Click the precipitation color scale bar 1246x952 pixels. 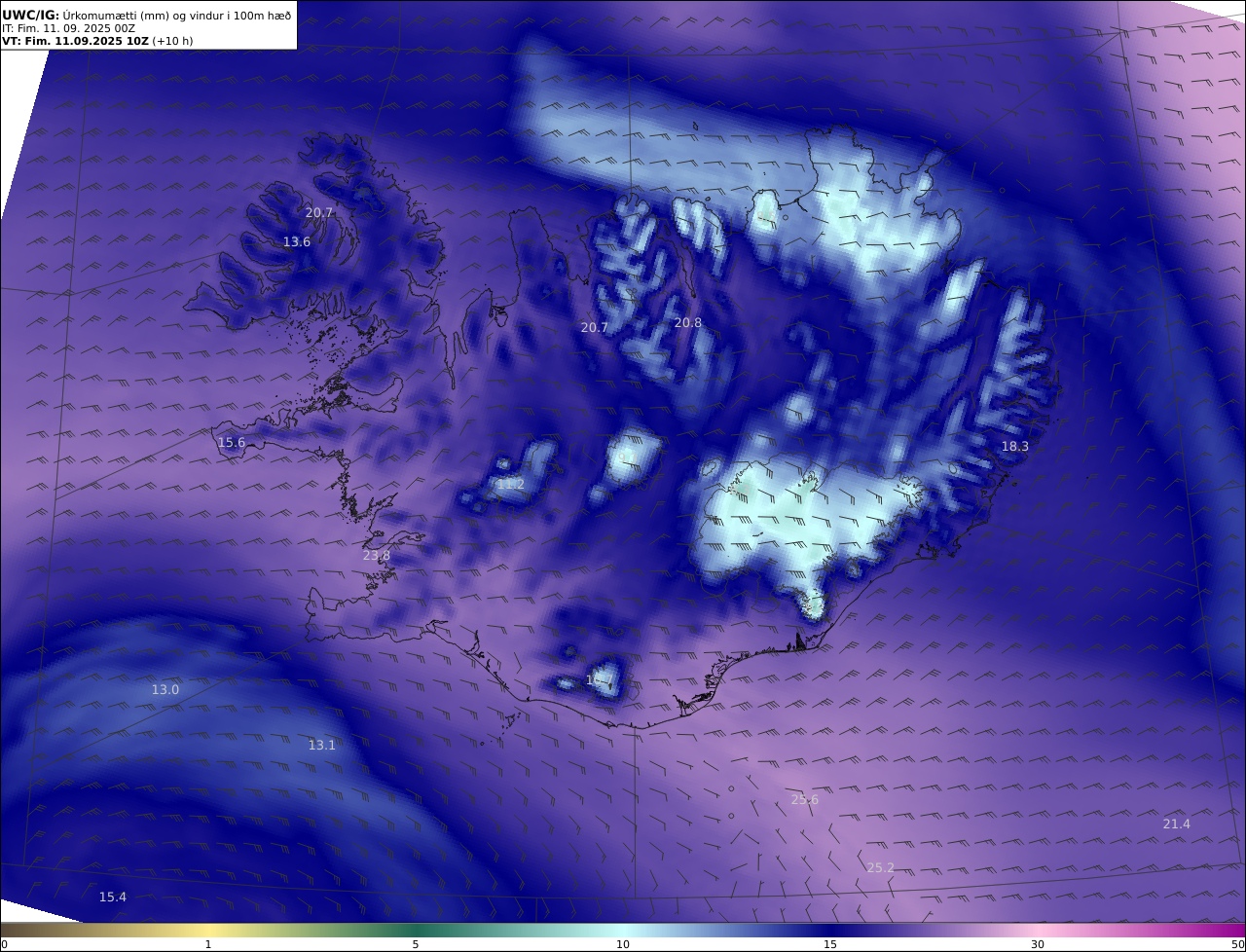pyautogui.click(x=623, y=931)
